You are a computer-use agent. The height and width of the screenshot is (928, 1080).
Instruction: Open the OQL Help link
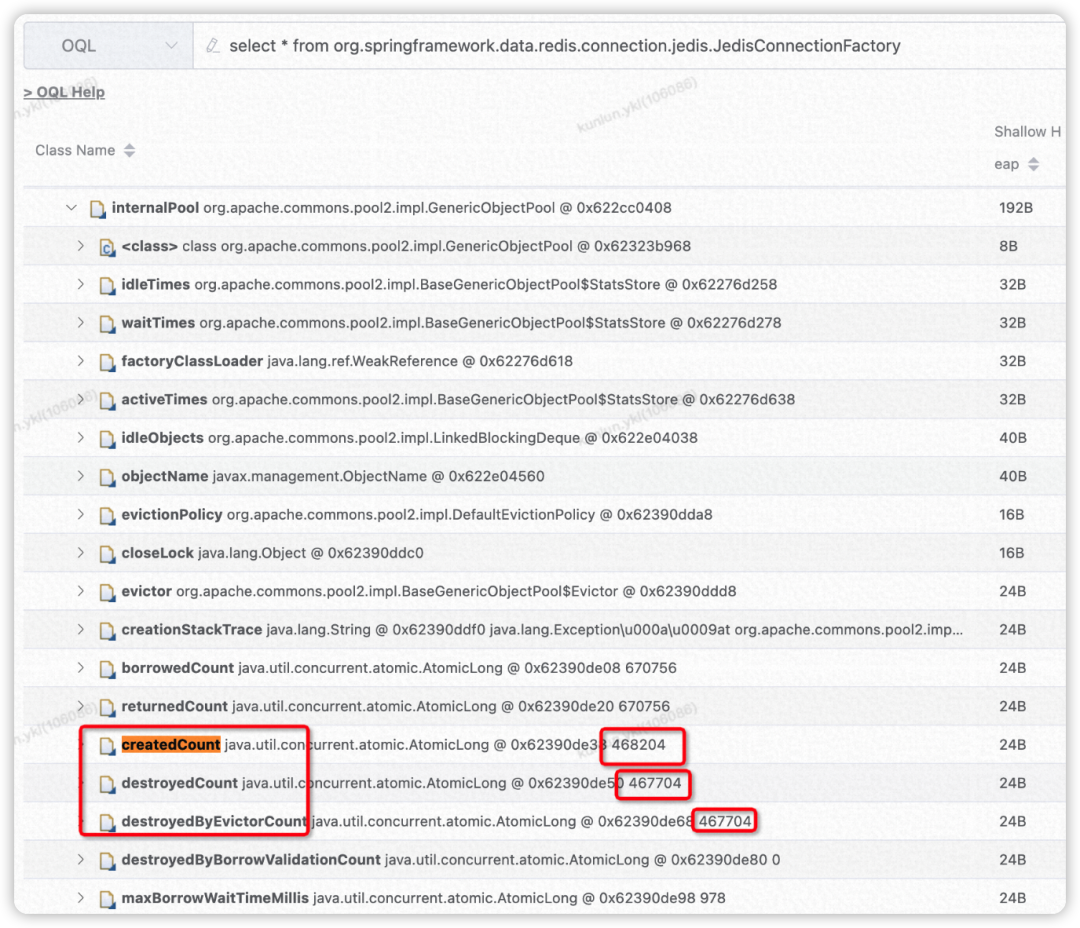pyautogui.click(x=64, y=92)
